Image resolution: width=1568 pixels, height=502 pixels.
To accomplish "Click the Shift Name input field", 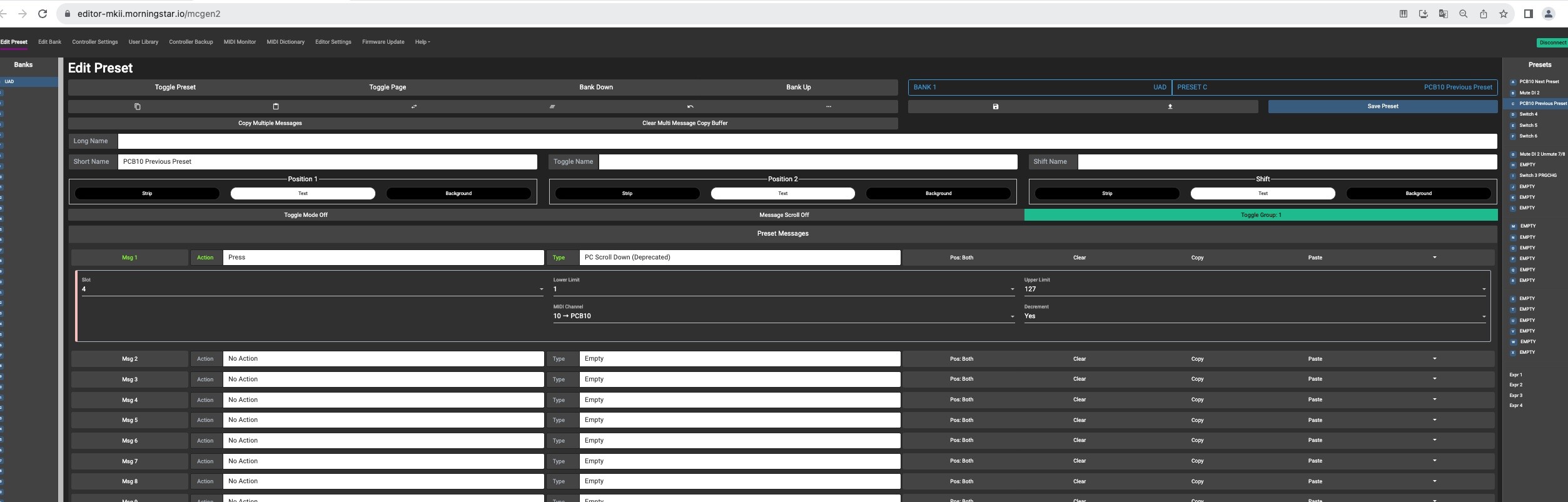I will pos(1288,162).
